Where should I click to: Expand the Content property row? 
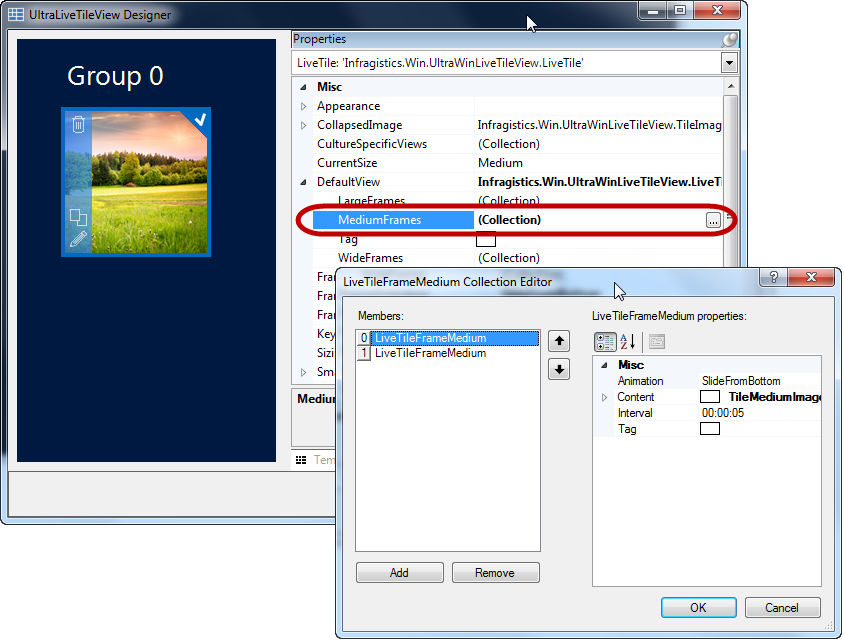[x=604, y=396]
